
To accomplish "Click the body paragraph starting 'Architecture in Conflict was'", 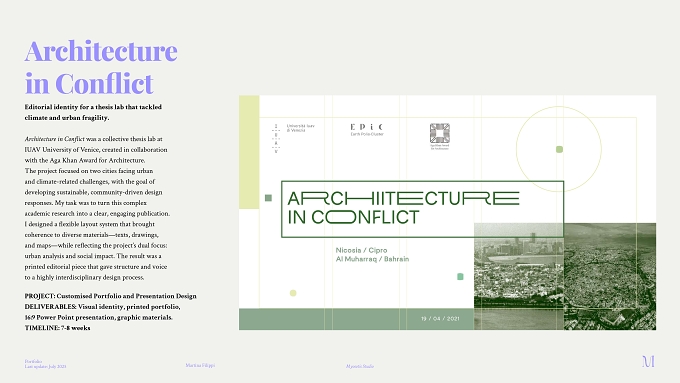I will [97, 208].
